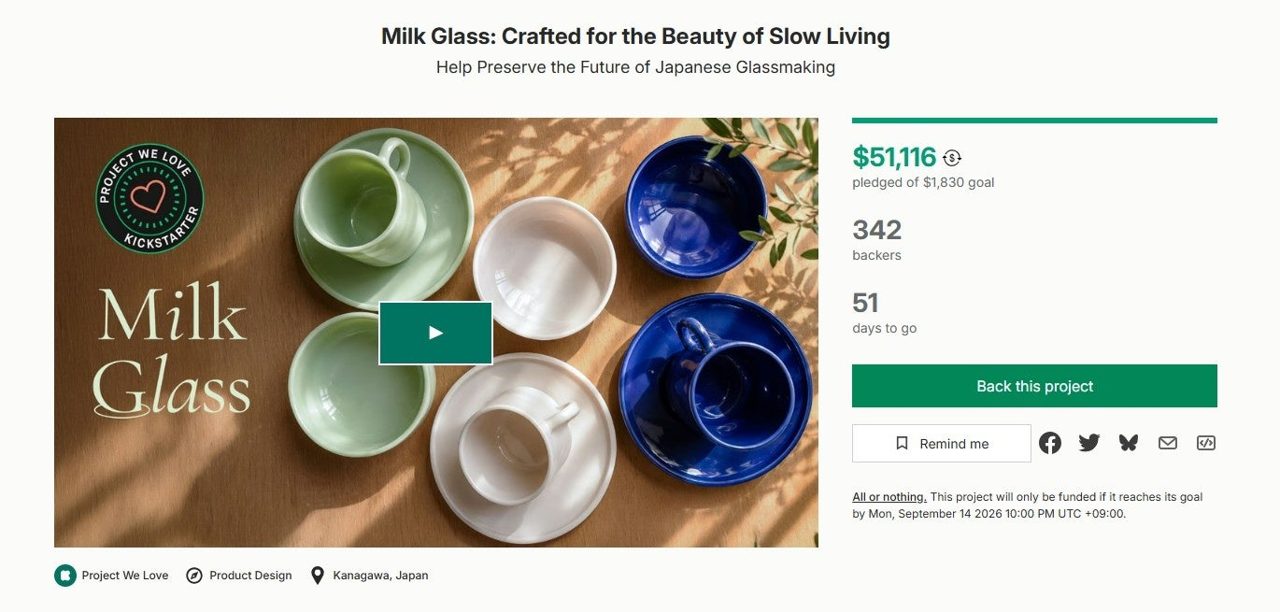Open the embed code icon
This screenshot has height=612, width=1280.
1206,443
